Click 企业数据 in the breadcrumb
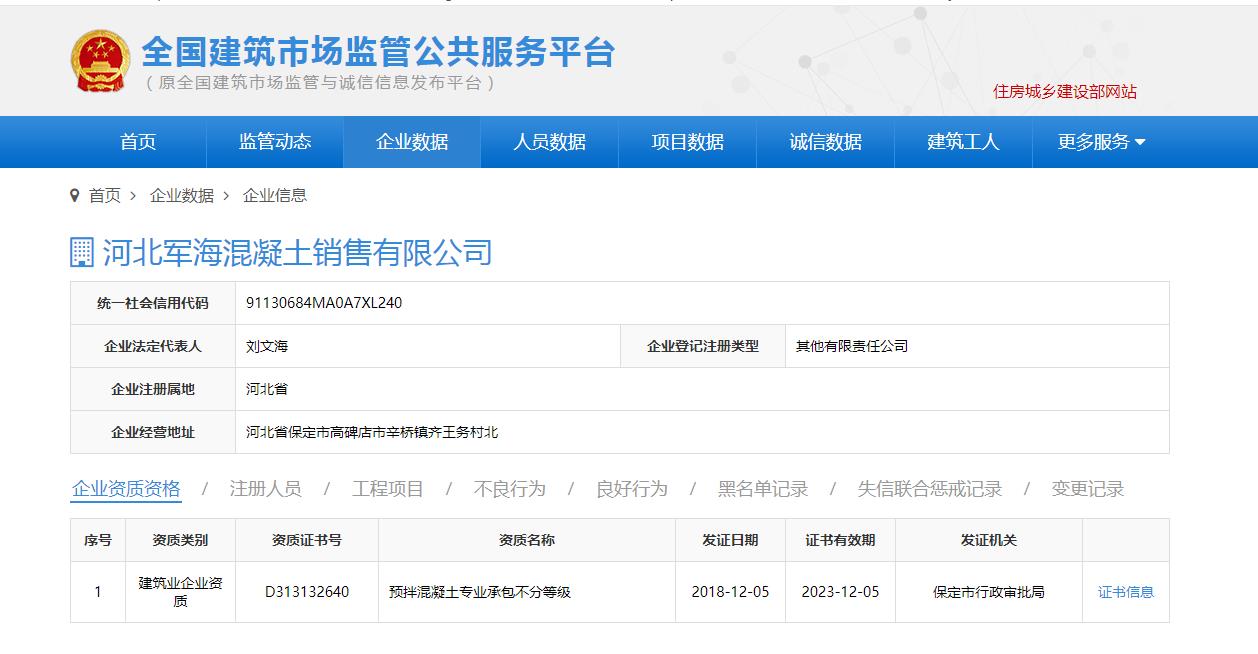Image resolution: width=1258 pixels, height=654 pixels. (x=182, y=195)
